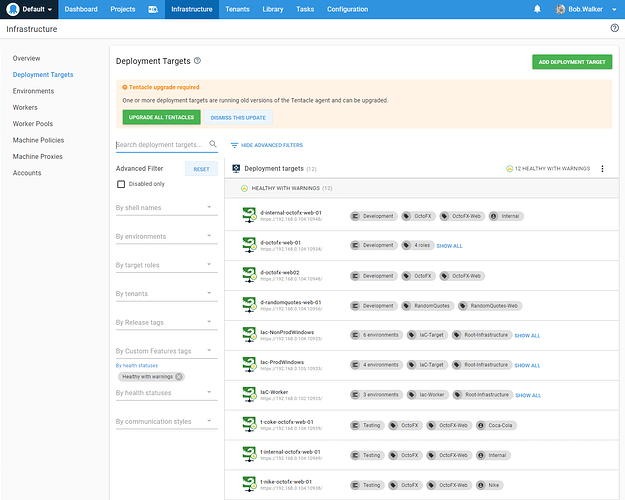
Task: Go to the Dashboard tab
Action: [x=81, y=9]
